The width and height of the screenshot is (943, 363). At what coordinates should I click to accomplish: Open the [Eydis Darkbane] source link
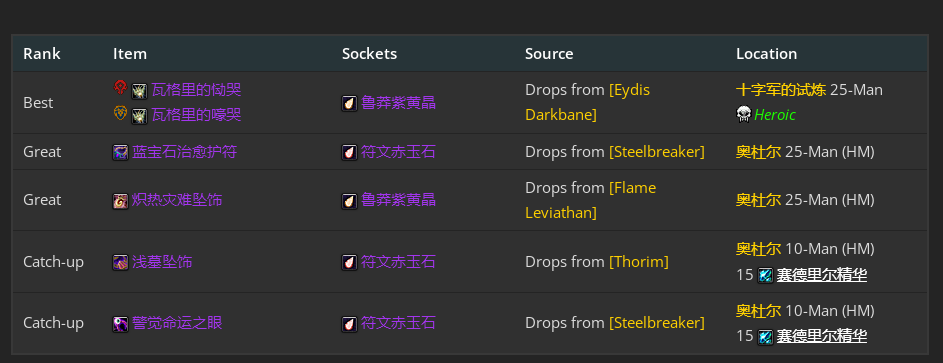(x=588, y=102)
